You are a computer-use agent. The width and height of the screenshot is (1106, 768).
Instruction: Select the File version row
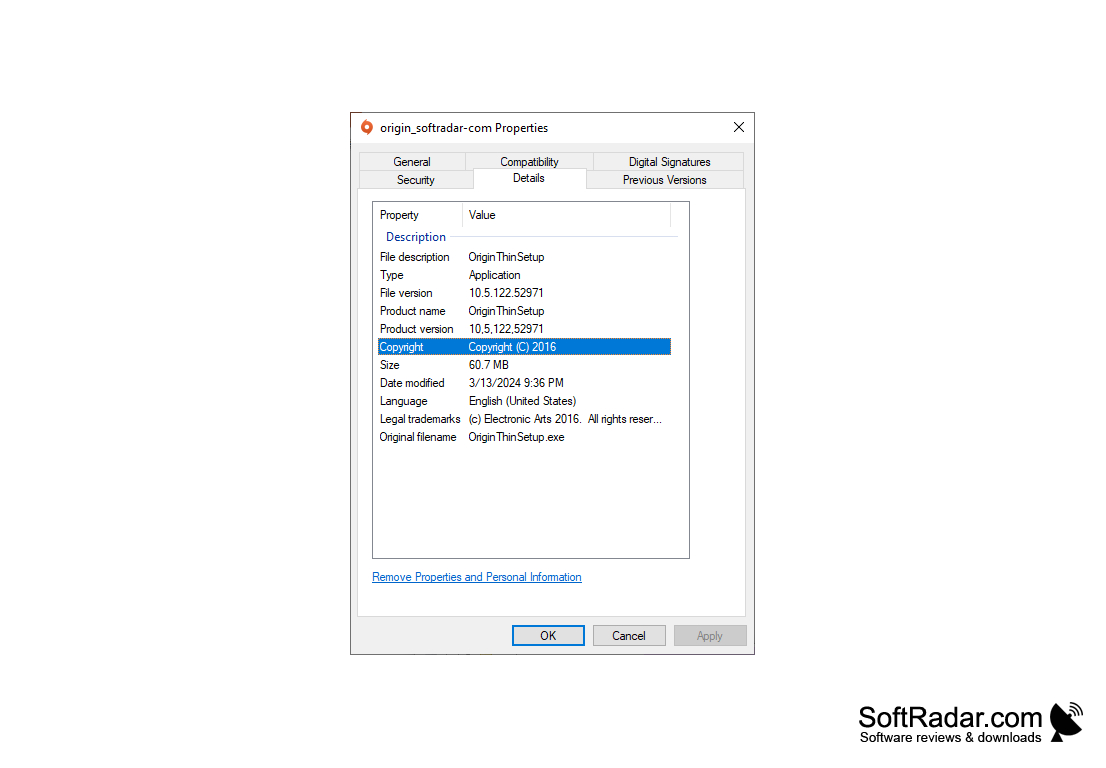524,293
